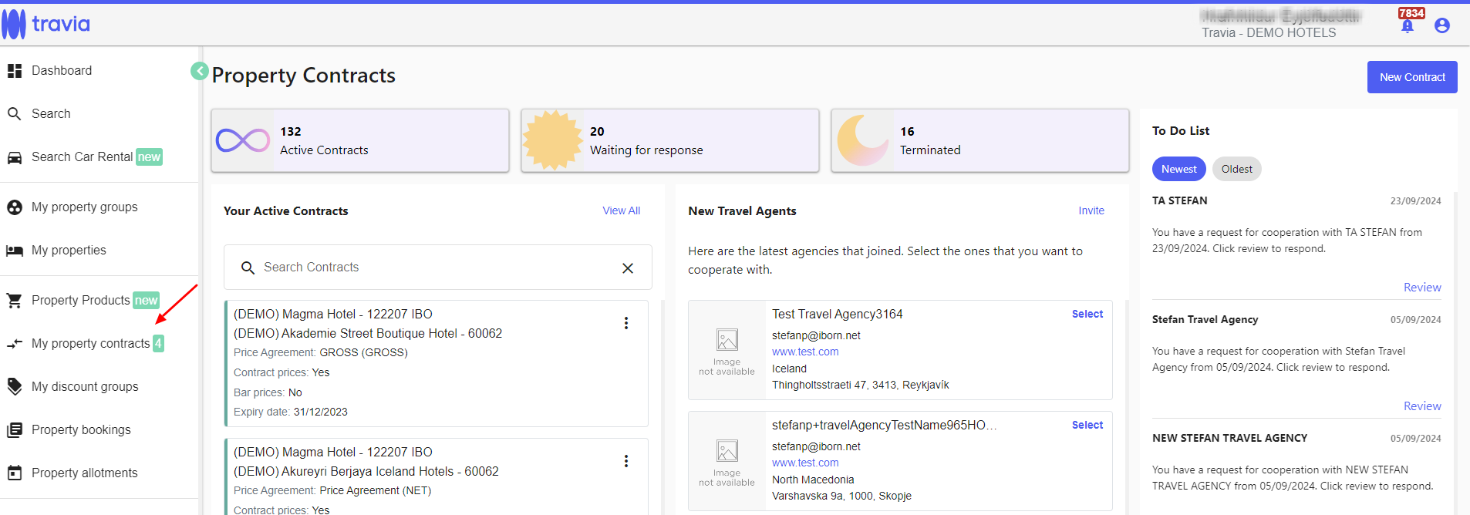Viewport: 1470px width, 515px height.
Task: Click the My discount groups tag icon
Action: click(15, 386)
